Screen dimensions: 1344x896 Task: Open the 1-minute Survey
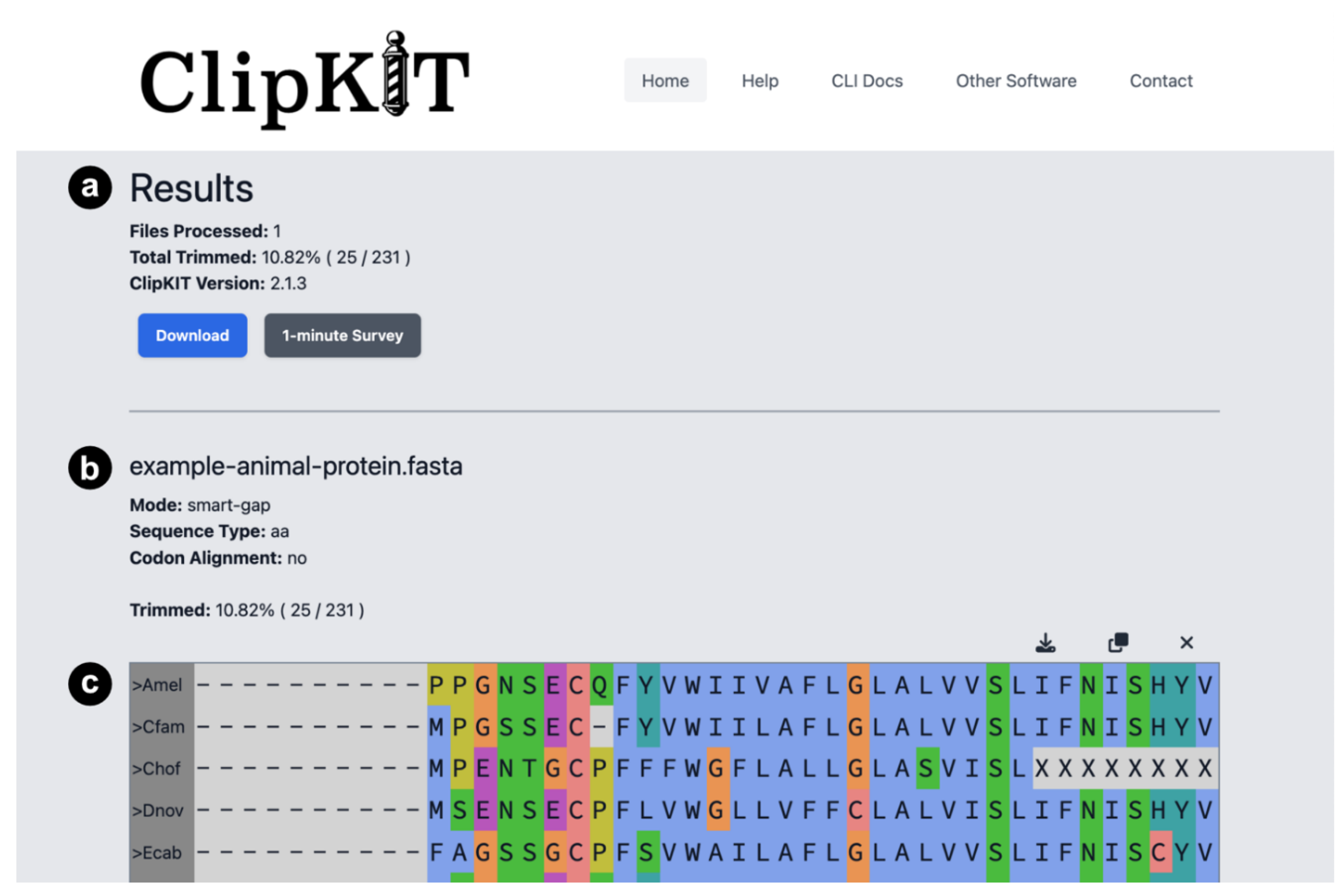(x=342, y=335)
